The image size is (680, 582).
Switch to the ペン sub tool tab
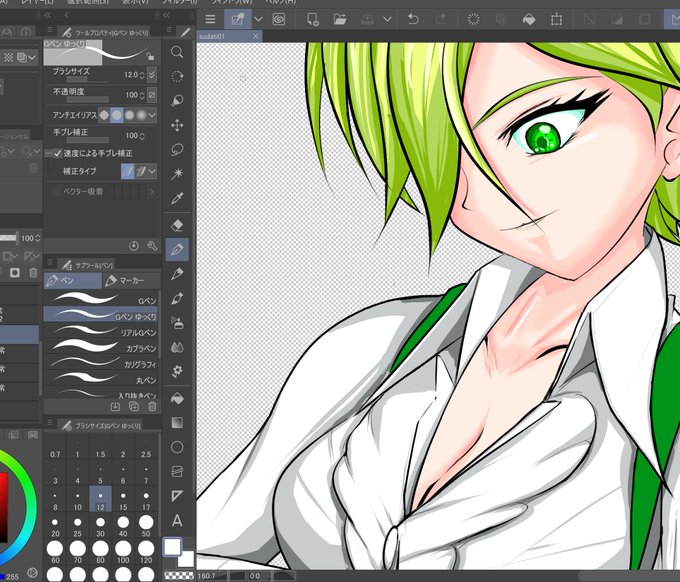pyautogui.click(x=72, y=281)
